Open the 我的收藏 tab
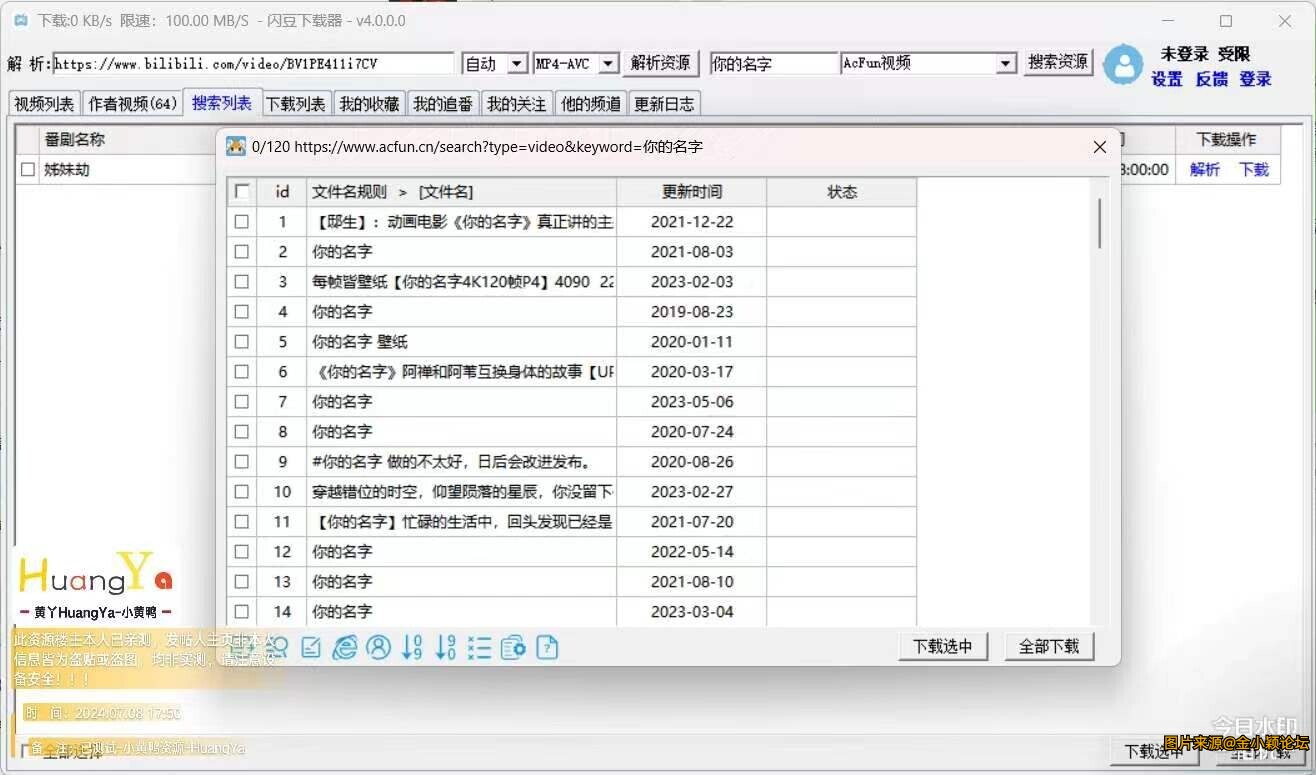This screenshot has height=775, width=1316. click(369, 103)
